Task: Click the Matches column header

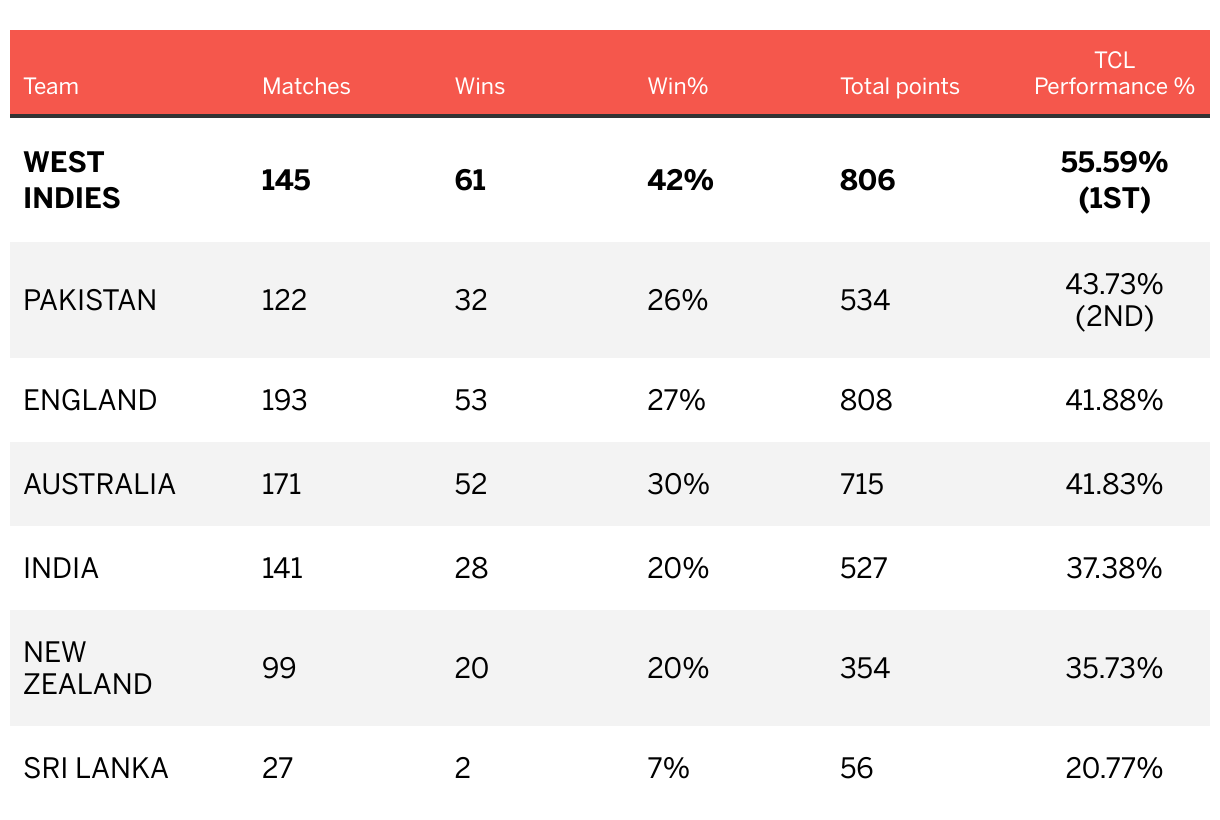Action: coord(306,86)
